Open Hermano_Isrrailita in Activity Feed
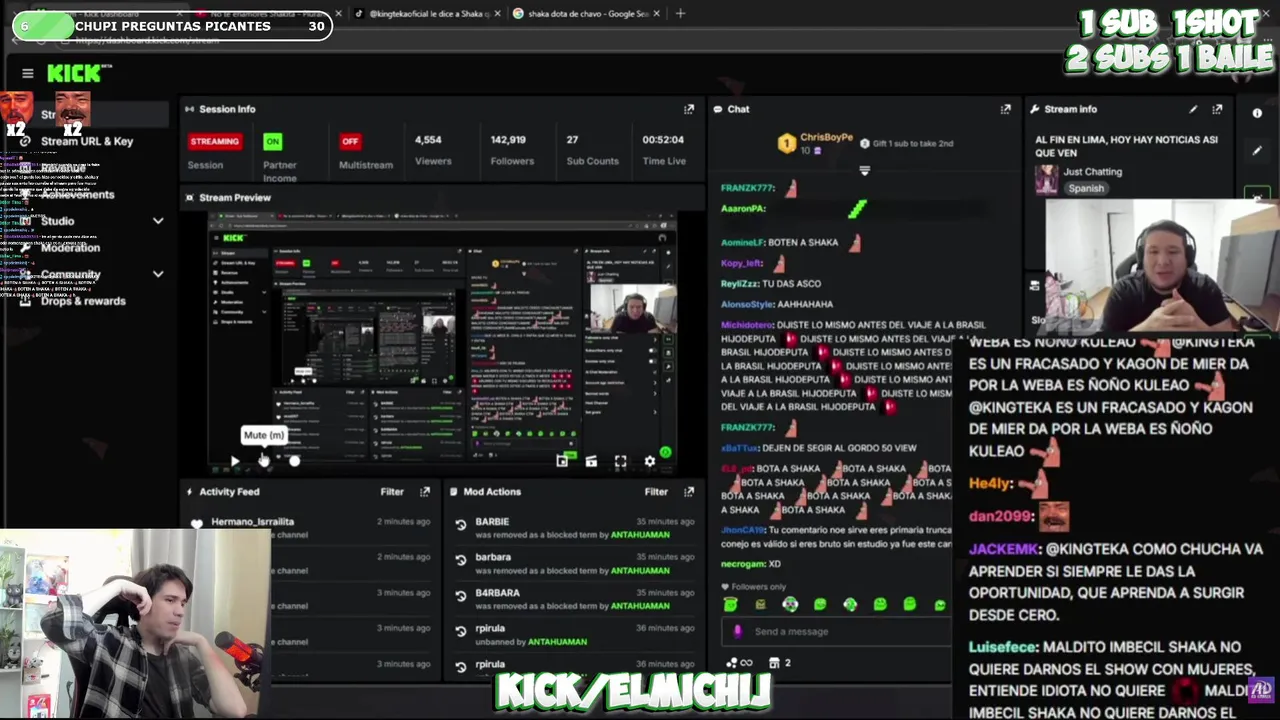Screen dimensions: 1280x720 coord(253,522)
